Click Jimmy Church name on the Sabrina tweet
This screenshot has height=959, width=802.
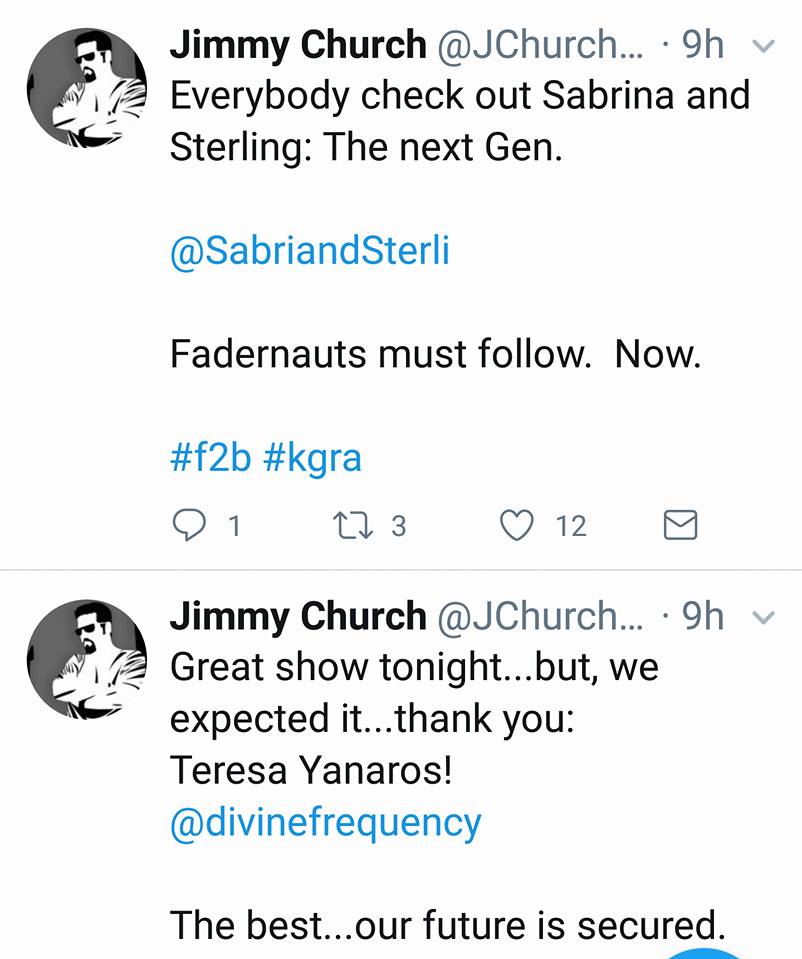(297, 45)
